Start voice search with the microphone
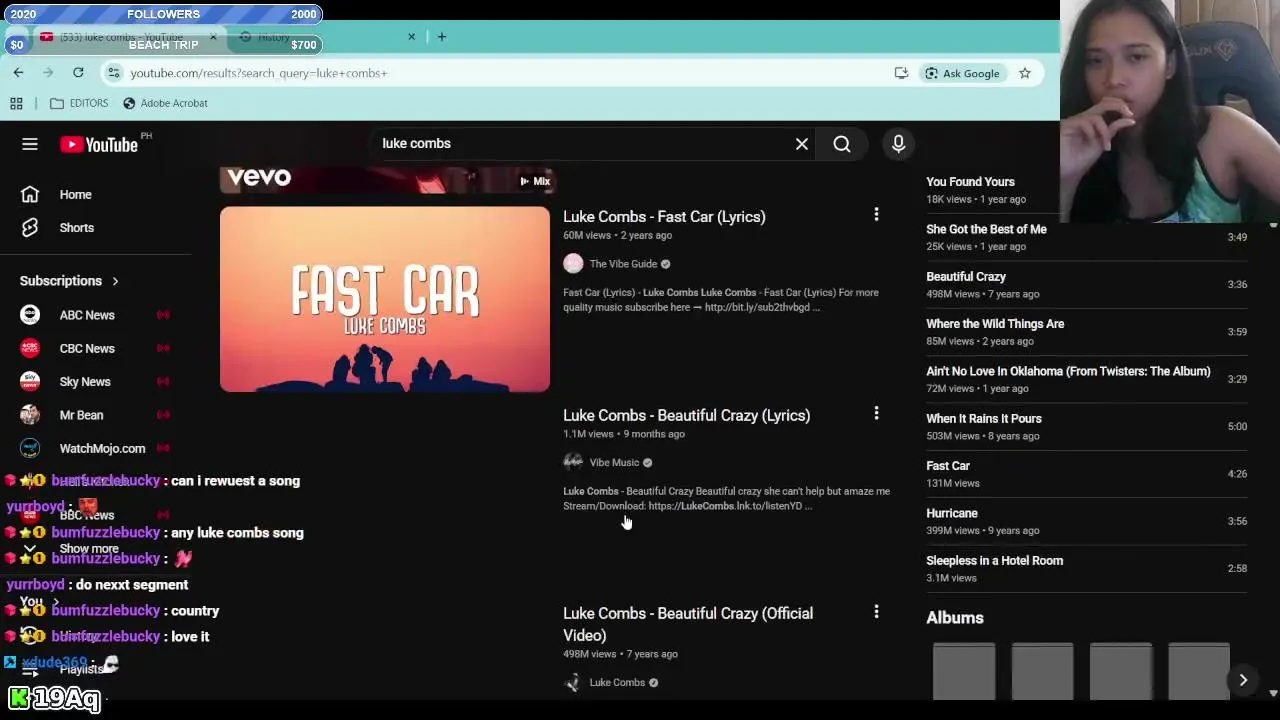Viewport: 1280px width, 720px height. [898, 144]
